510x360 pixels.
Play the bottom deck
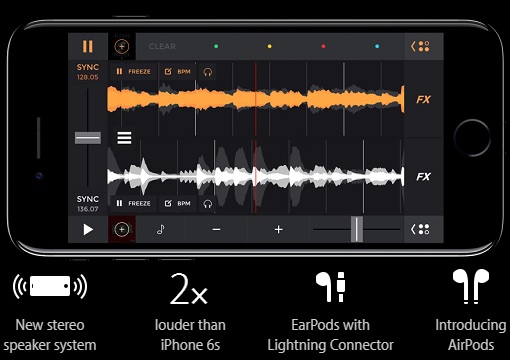pyautogui.click(x=88, y=229)
